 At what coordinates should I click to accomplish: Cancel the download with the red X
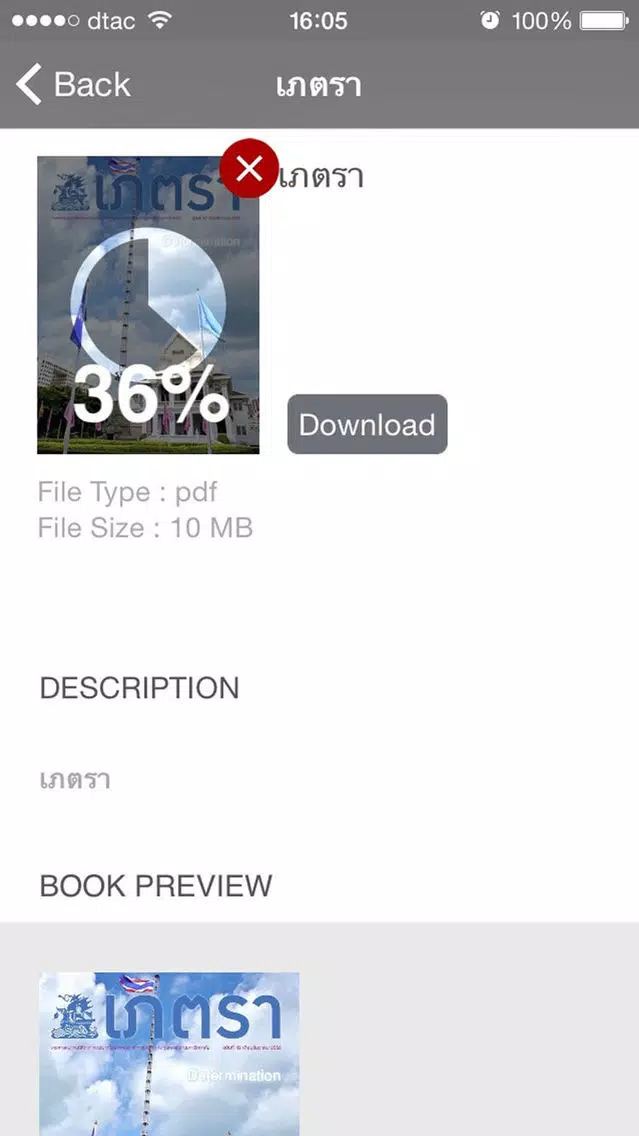point(248,168)
